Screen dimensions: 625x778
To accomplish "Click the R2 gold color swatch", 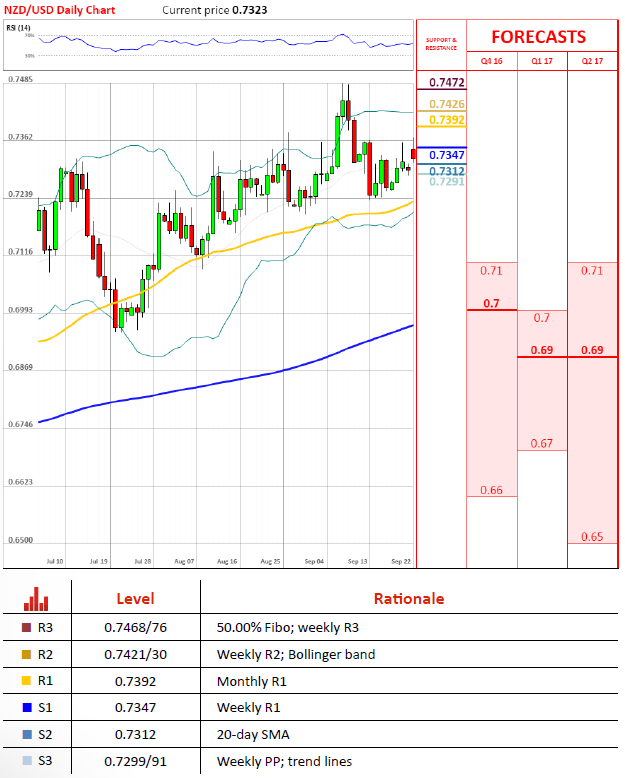I will [x=27, y=654].
